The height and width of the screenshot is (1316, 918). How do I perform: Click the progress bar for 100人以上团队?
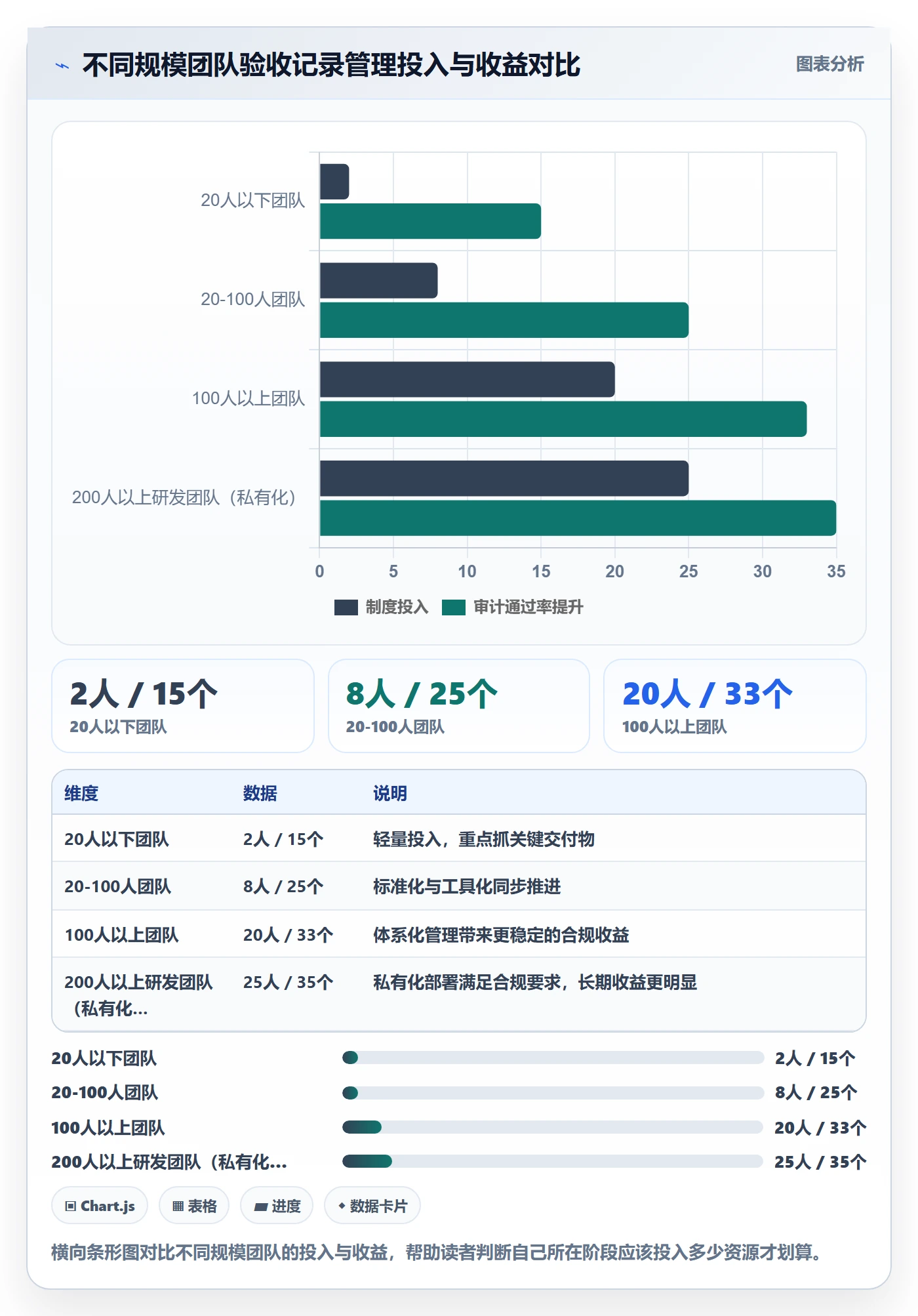553,1127
